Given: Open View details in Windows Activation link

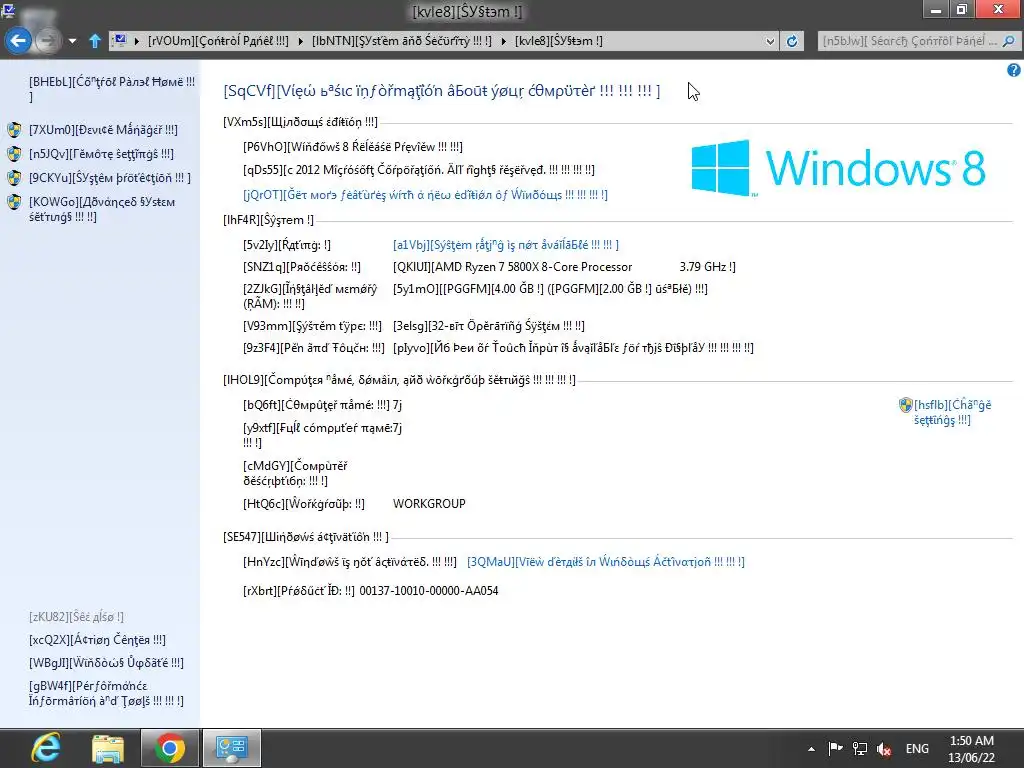Looking at the screenshot, I should (x=605, y=562).
